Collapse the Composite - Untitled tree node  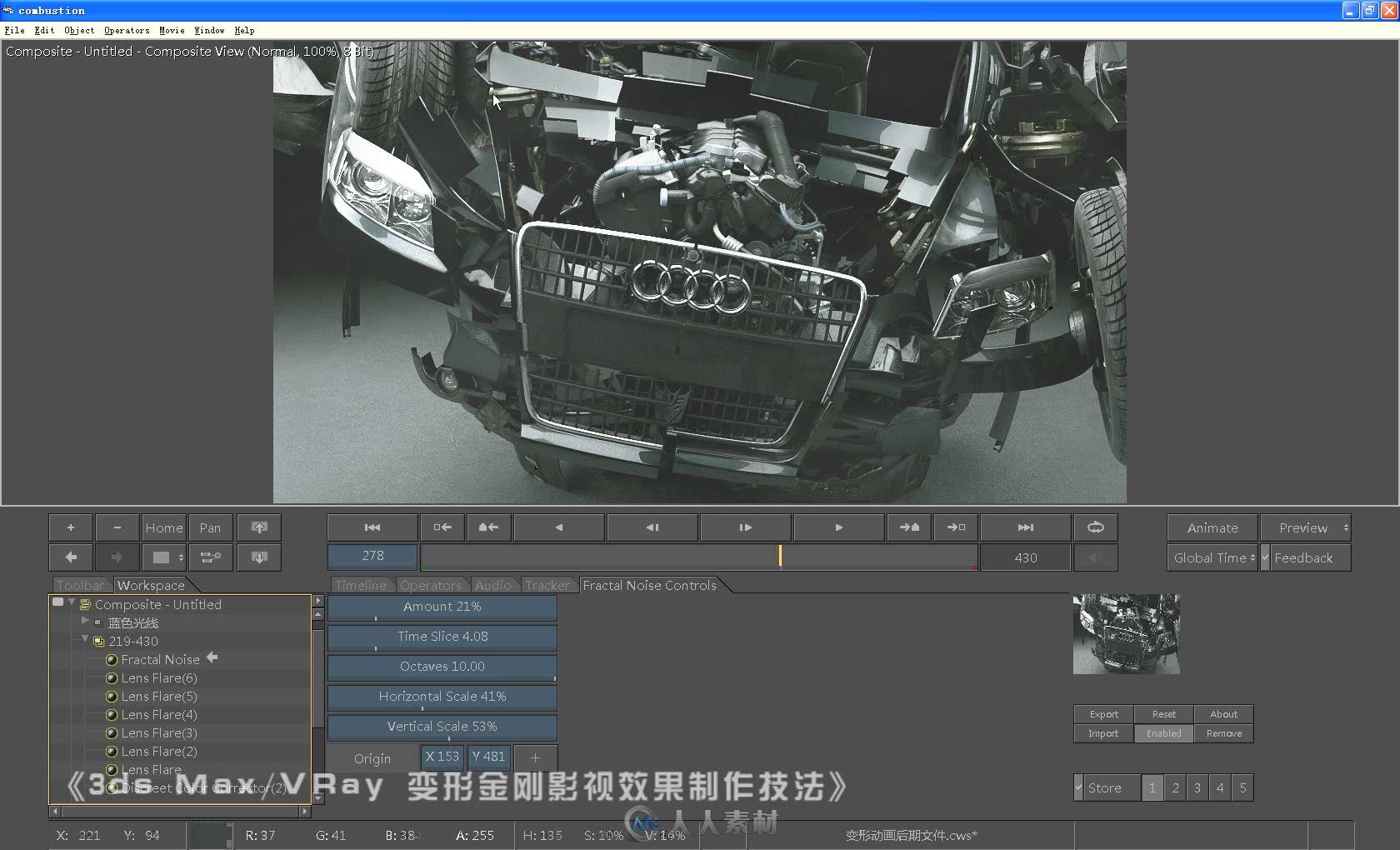(72, 602)
